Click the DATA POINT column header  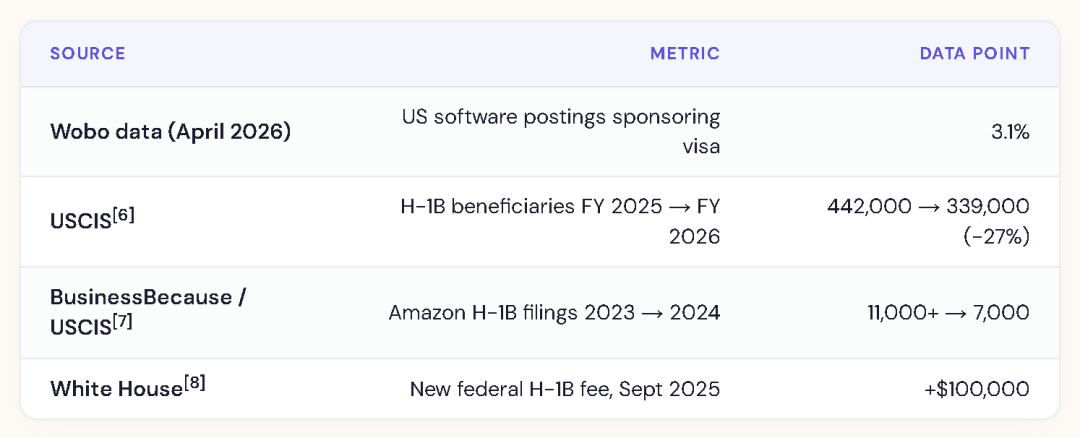(x=975, y=54)
